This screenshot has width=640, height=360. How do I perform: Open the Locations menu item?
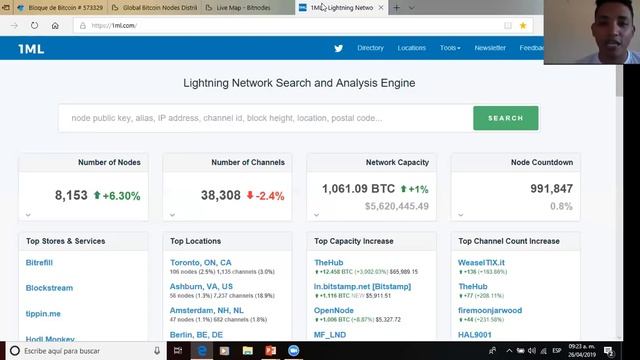click(x=411, y=48)
